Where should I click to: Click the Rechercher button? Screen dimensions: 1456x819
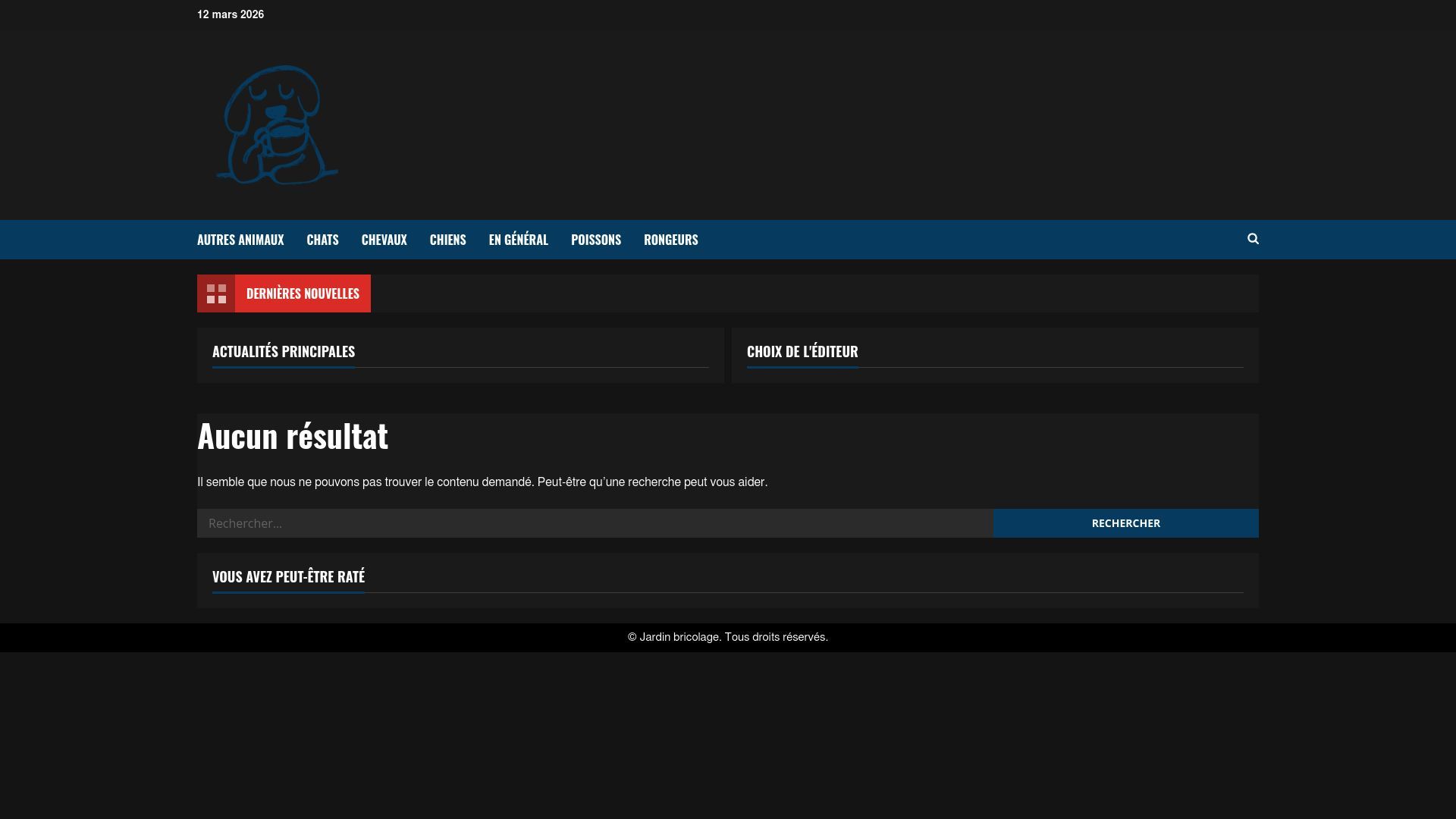pyautogui.click(x=1126, y=523)
